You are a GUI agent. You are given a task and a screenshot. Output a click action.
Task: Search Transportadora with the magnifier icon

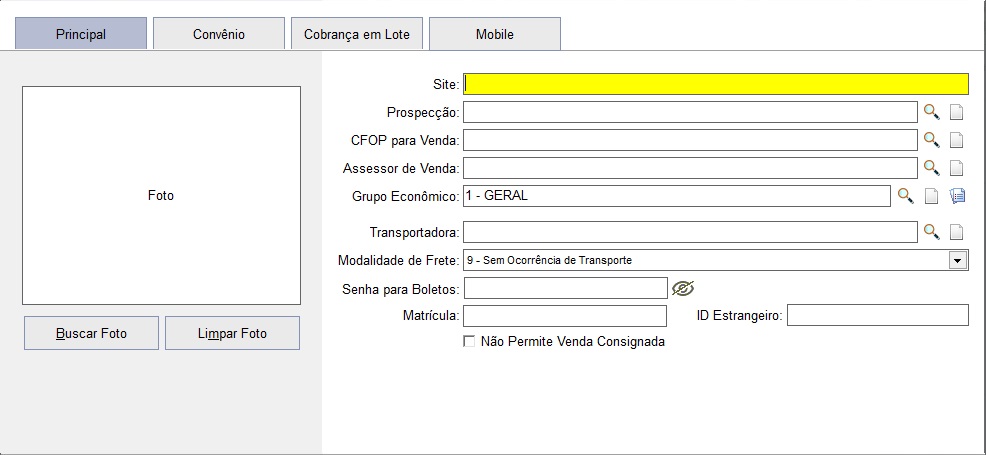click(931, 232)
